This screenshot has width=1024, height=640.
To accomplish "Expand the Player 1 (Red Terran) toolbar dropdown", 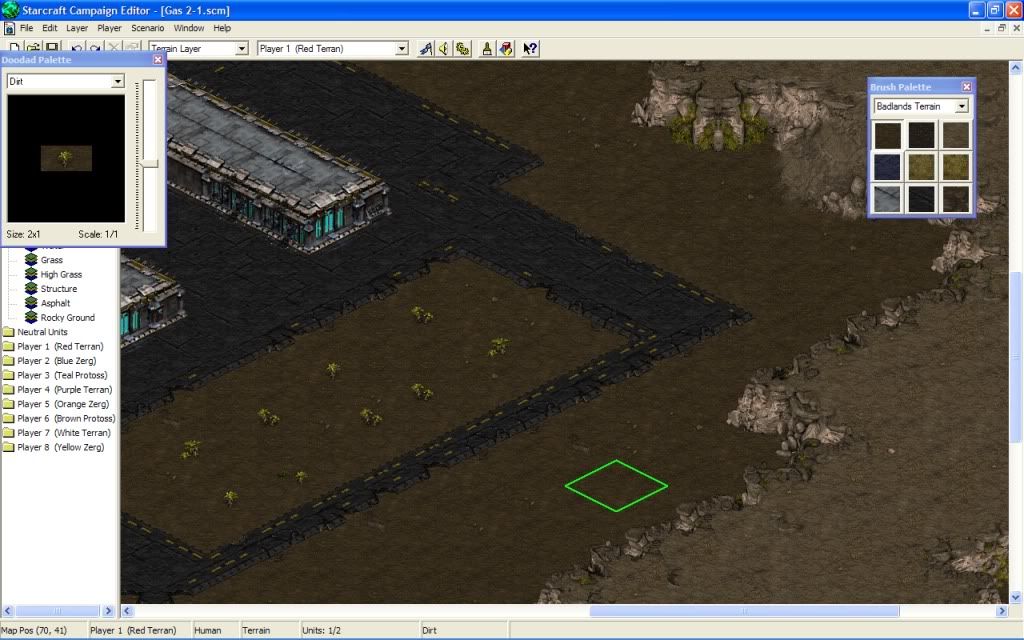I will pyautogui.click(x=402, y=48).
